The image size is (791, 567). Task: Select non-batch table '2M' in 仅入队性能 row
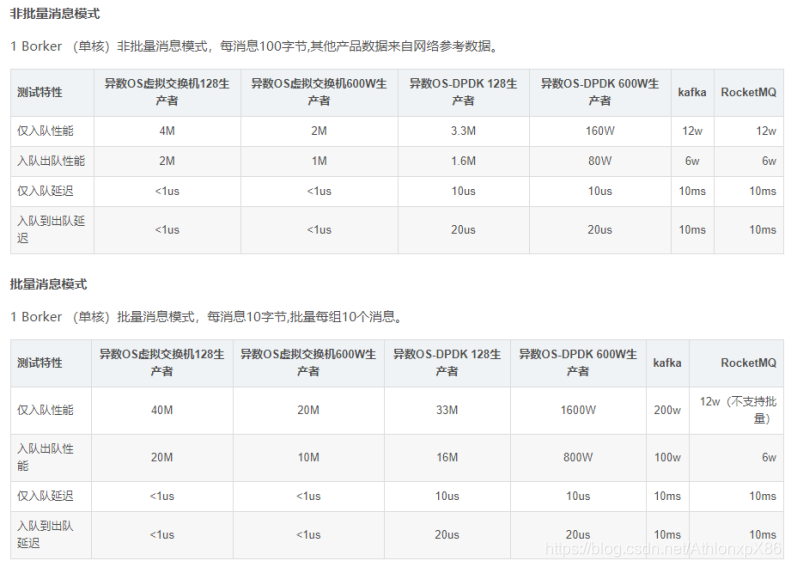(x=319, y=131)
